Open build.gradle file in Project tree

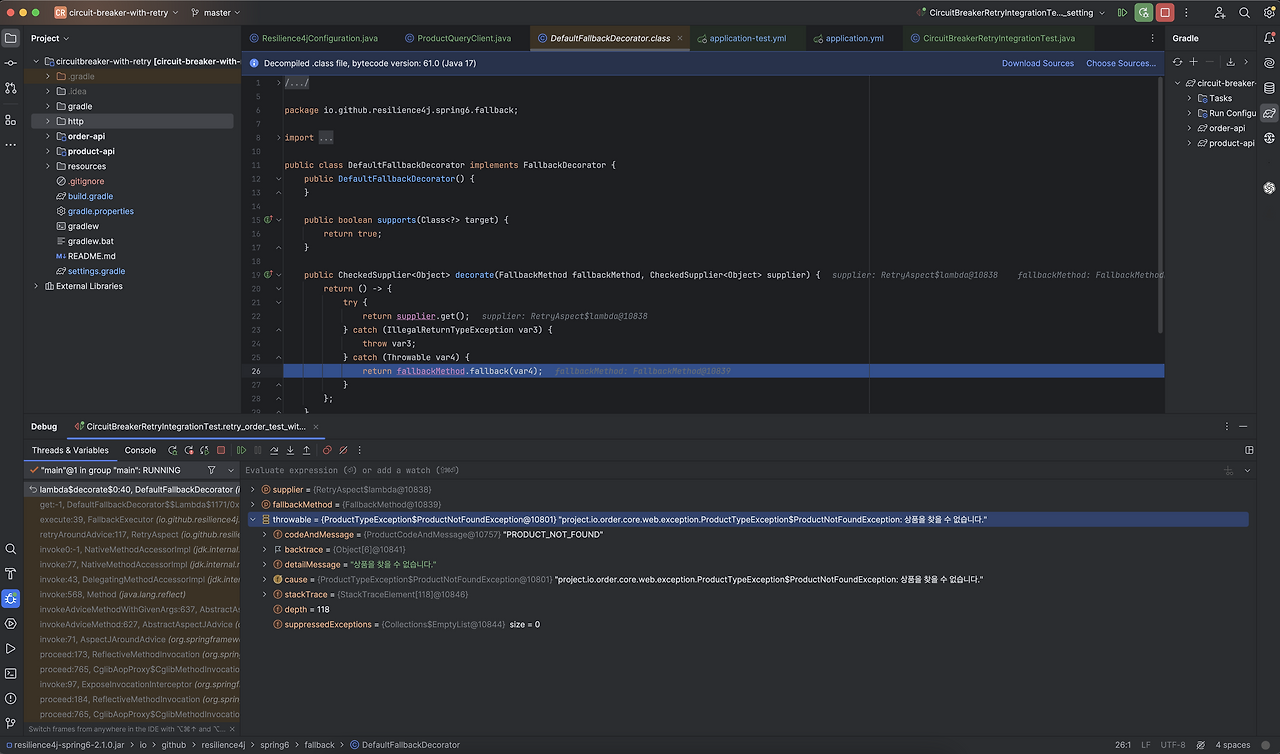tap(90, 196)
